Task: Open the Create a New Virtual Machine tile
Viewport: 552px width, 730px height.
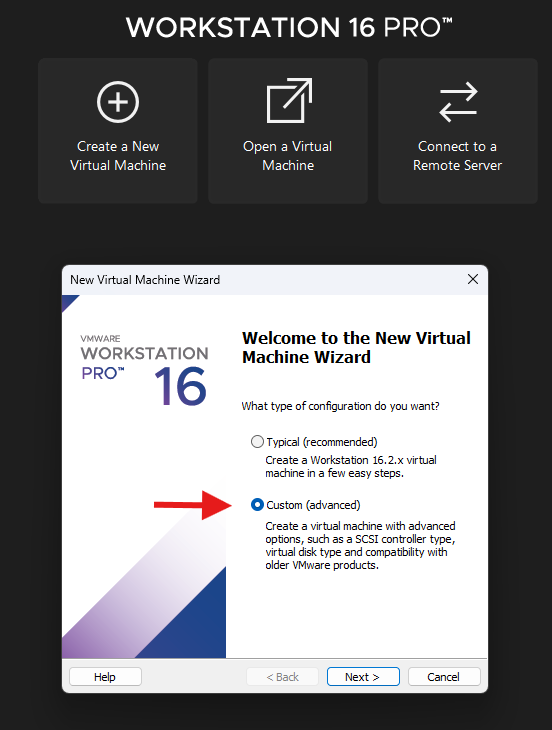Action: click(118, 131)
